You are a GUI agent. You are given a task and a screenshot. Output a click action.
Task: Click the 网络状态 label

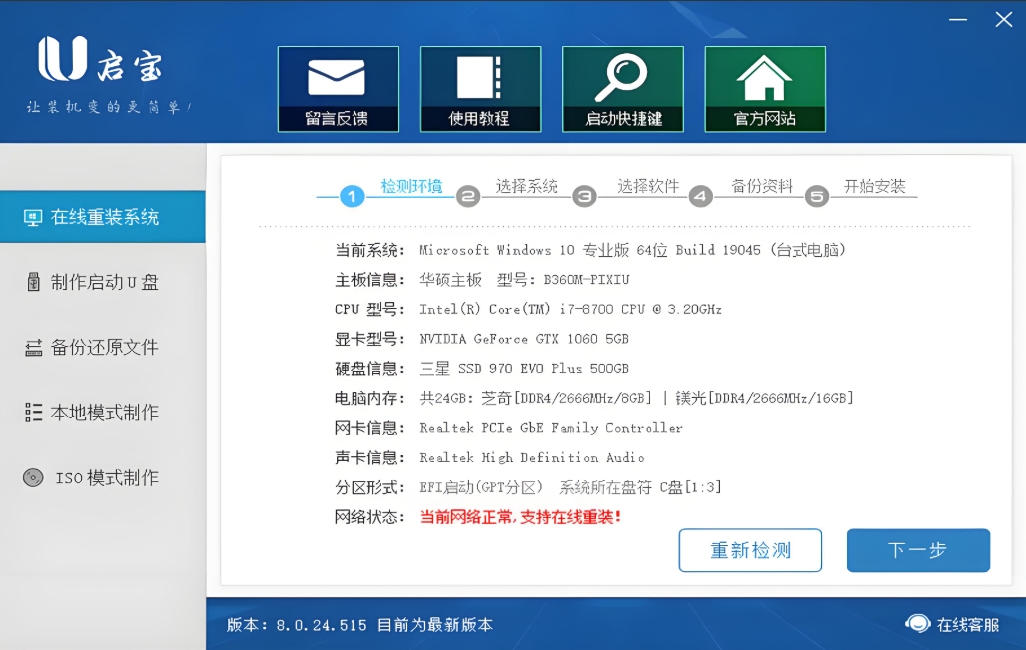[370, 517]
